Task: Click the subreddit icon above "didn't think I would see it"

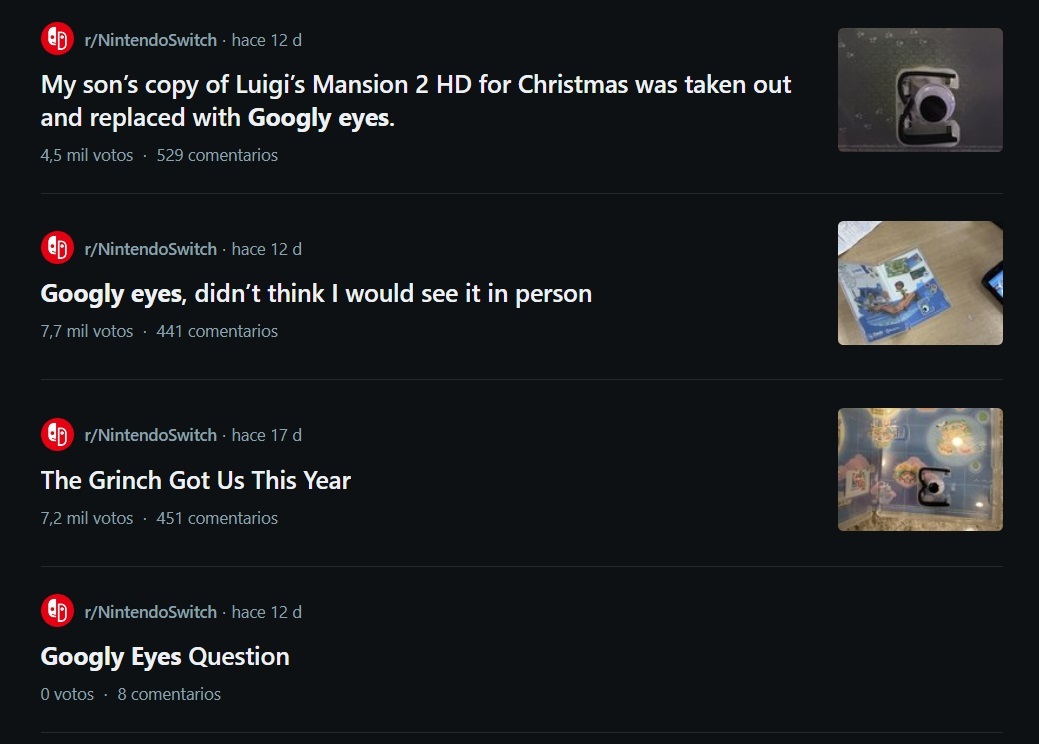Action: [57, 248]
